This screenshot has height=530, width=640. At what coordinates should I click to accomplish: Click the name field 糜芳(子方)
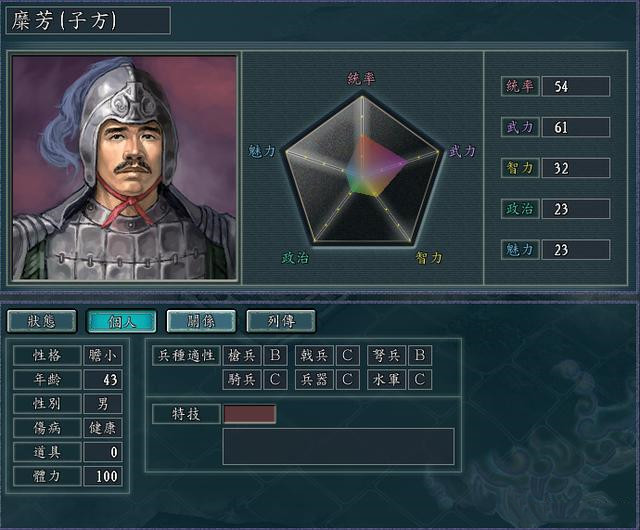point(88,20)
